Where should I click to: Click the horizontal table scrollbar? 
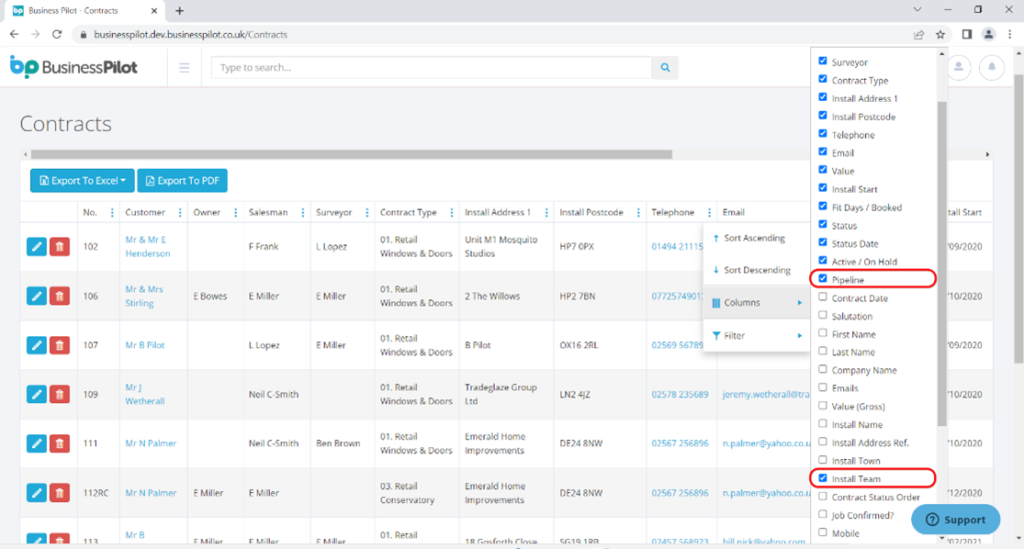tap(350, 155)
